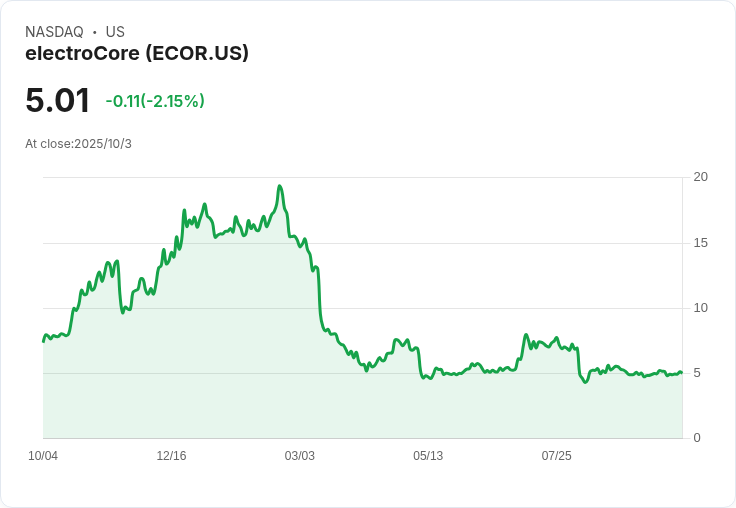
Task: Pick the 03/03 date axis label
Action: tap(299, 456)
